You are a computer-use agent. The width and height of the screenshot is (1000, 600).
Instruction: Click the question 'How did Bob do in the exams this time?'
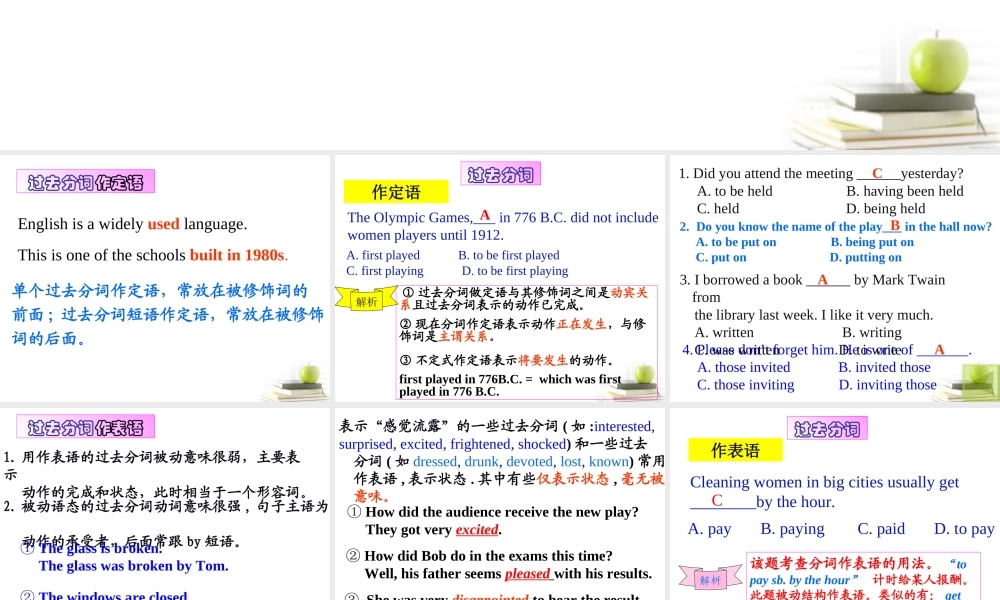point(489,556)
